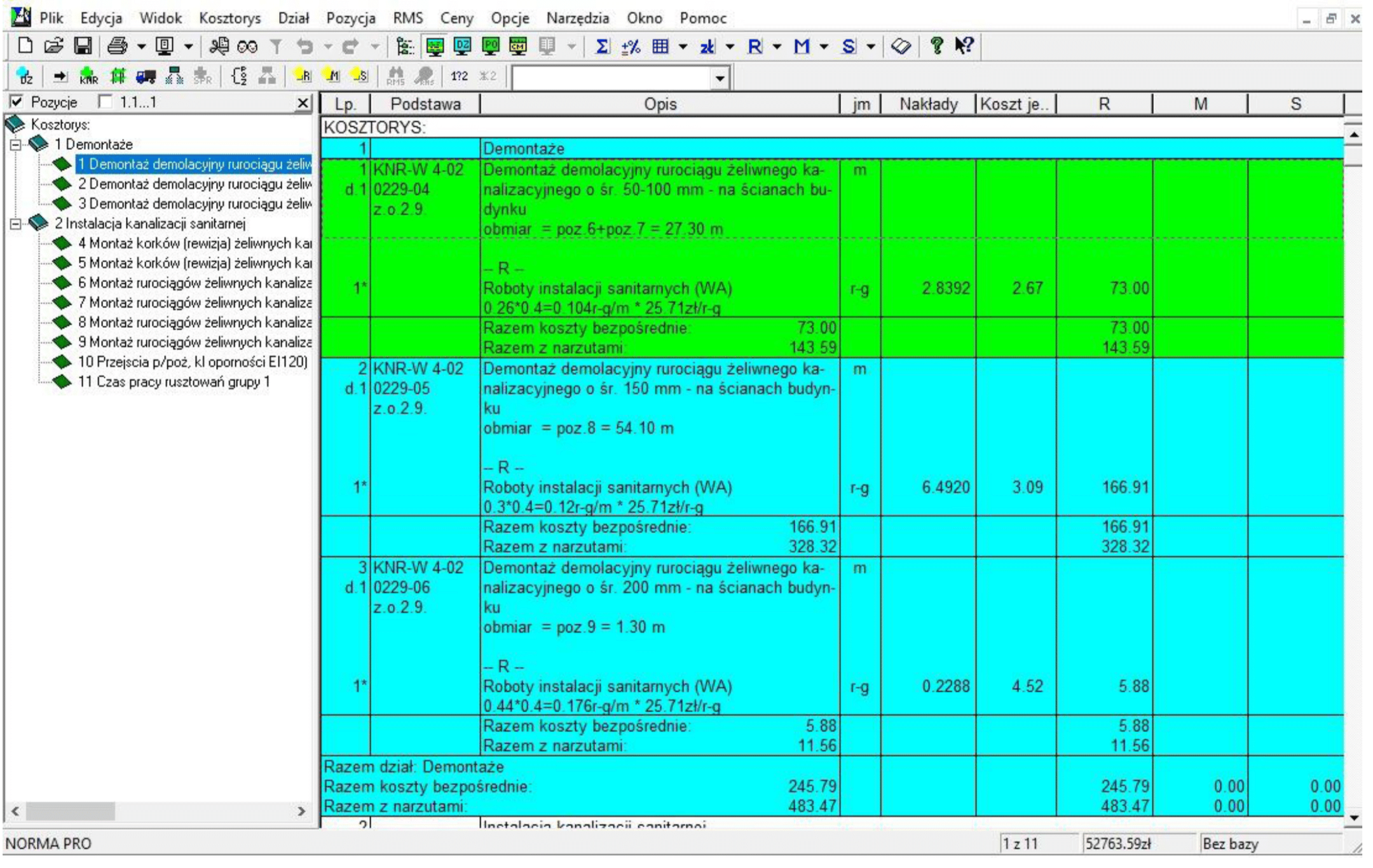
Task: Open the print options dropdown arrow
Action: tap(141, 46)
